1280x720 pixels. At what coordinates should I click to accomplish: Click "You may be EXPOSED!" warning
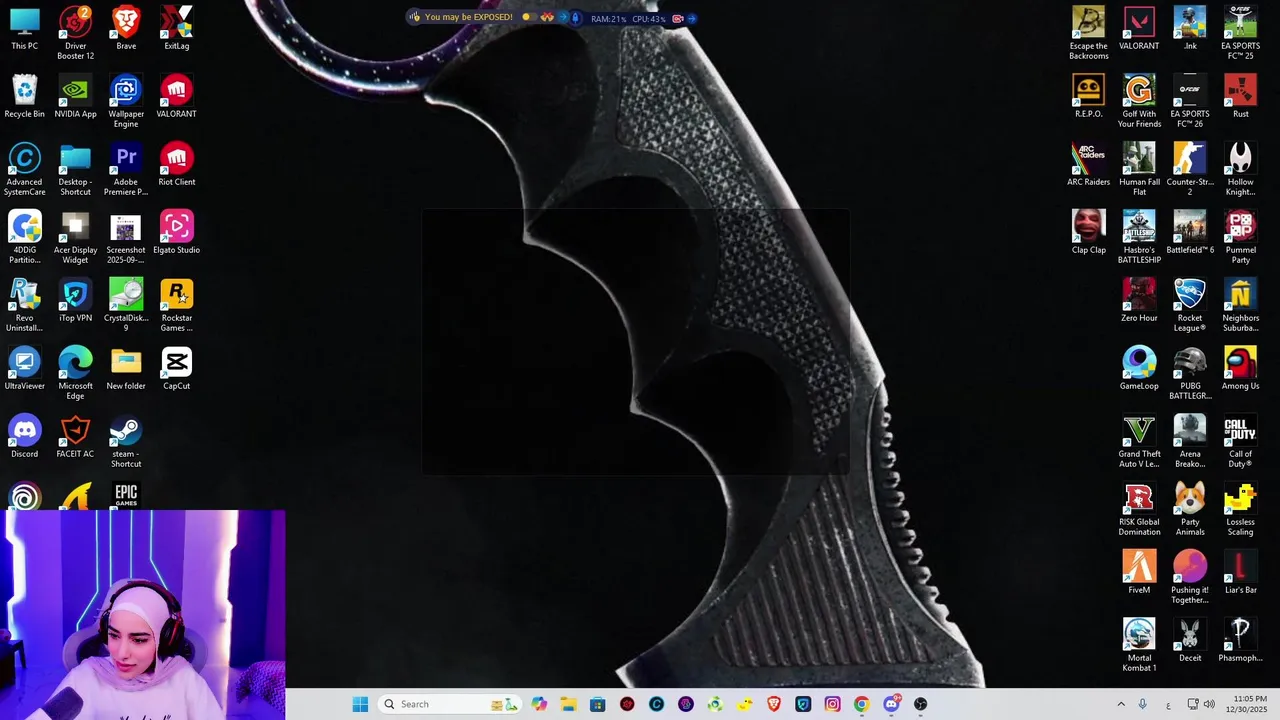(468, 17)
